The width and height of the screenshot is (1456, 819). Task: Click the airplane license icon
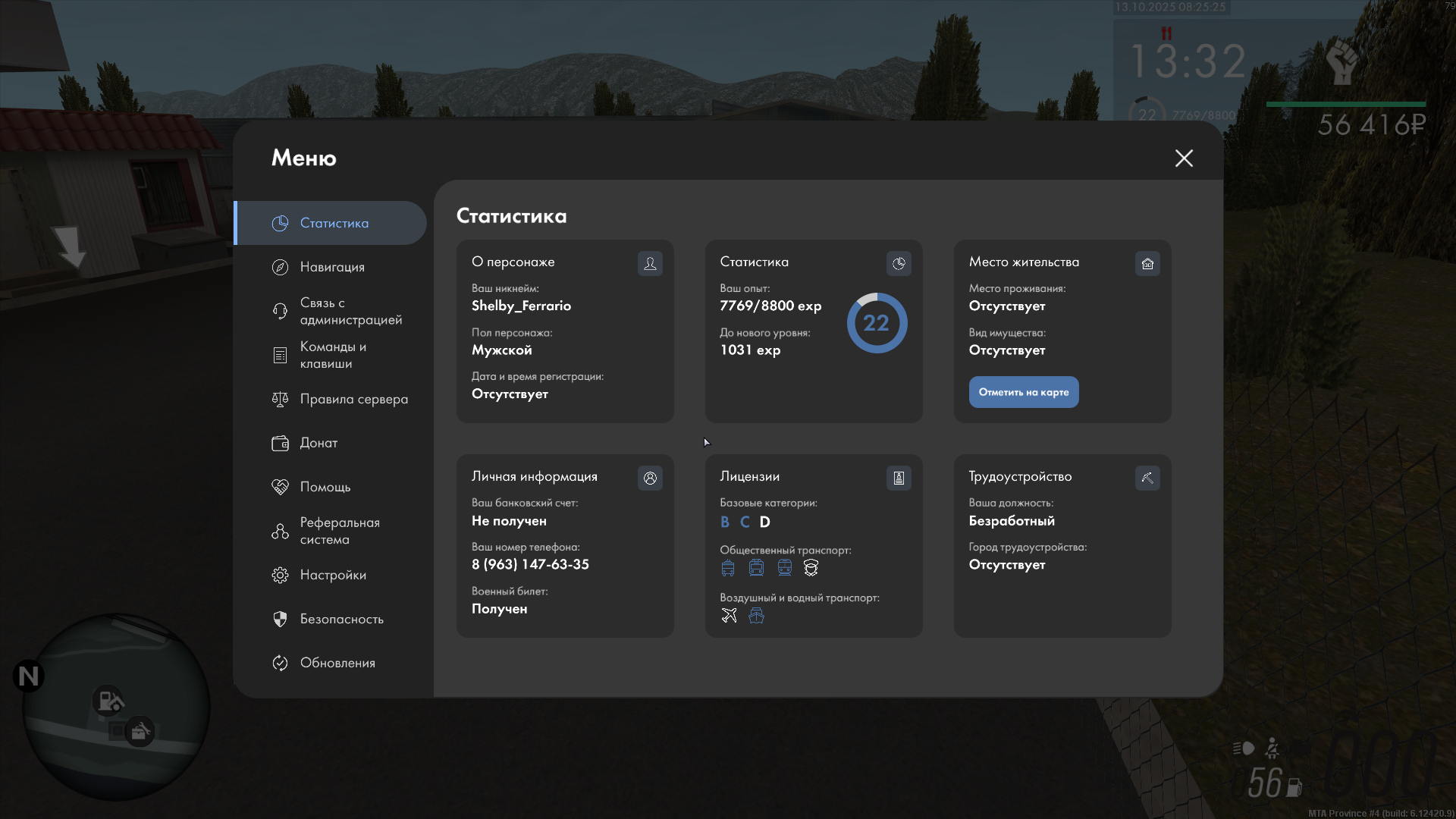point(729,615)
